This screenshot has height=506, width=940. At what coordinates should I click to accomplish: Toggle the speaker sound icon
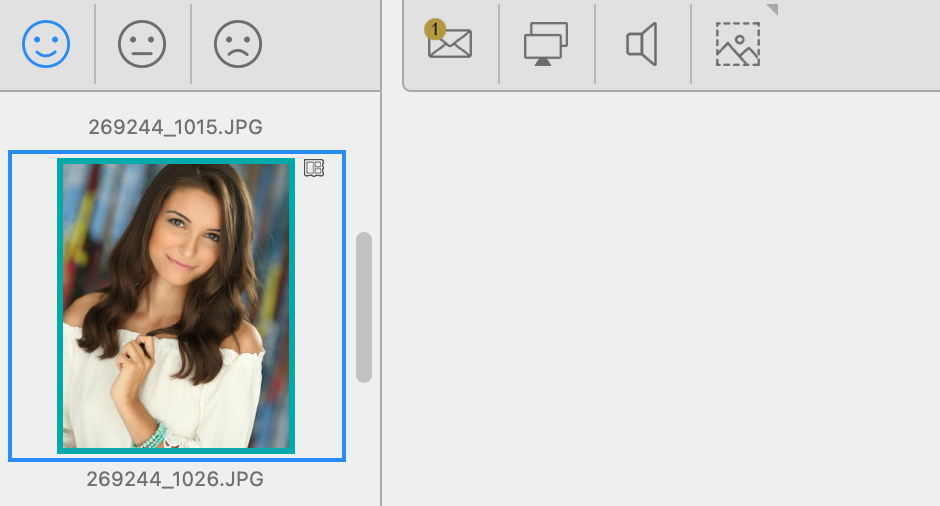tap(641, 45)
